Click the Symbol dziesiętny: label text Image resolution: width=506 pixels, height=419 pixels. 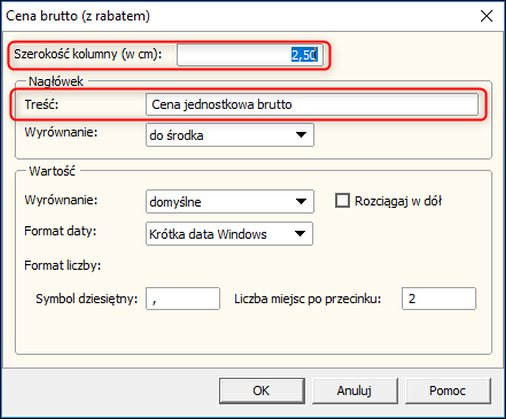pos(87,299)
